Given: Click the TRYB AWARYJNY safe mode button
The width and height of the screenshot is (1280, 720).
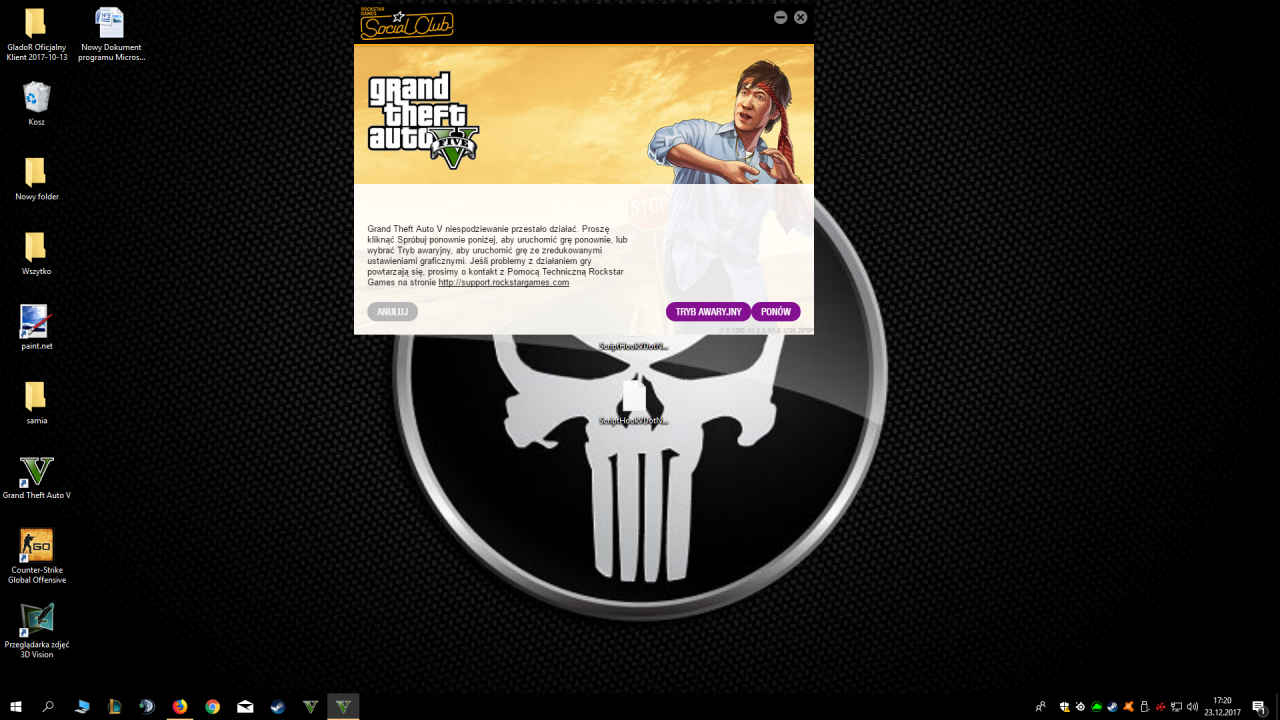Looking at the screenshot, I should 708,312.
